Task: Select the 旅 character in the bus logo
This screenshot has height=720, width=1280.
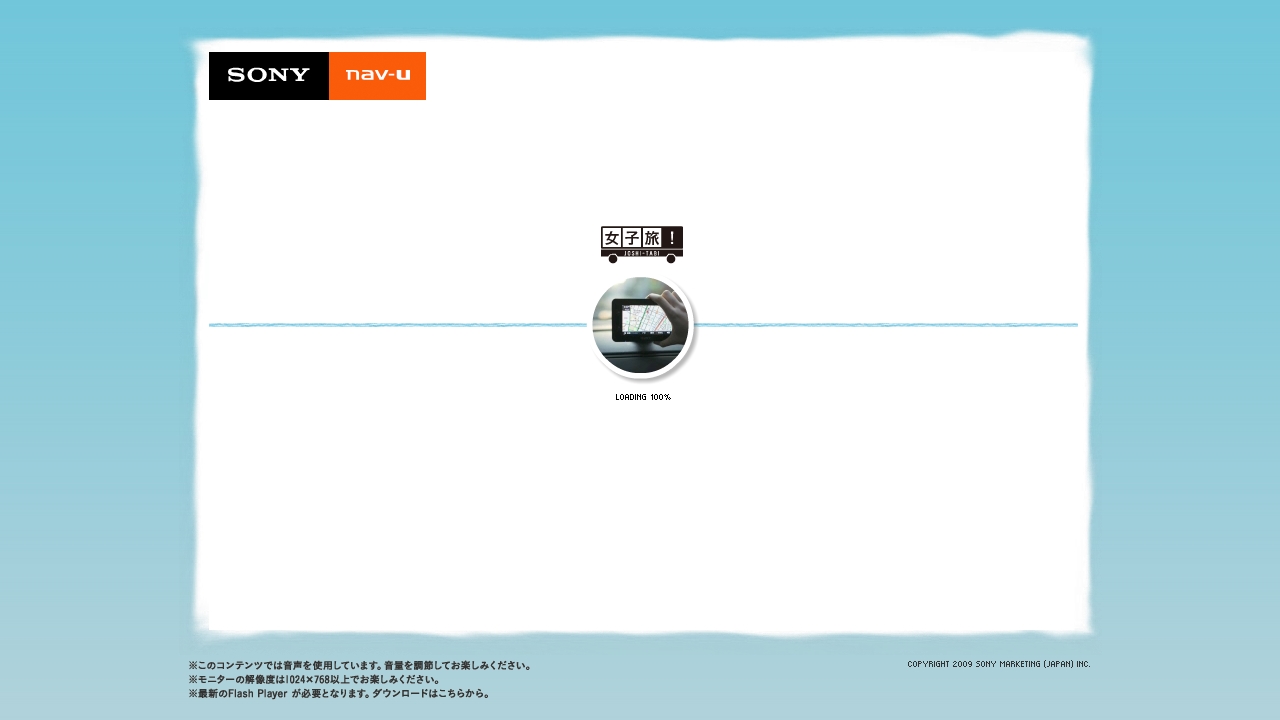Action: [652, 238]
